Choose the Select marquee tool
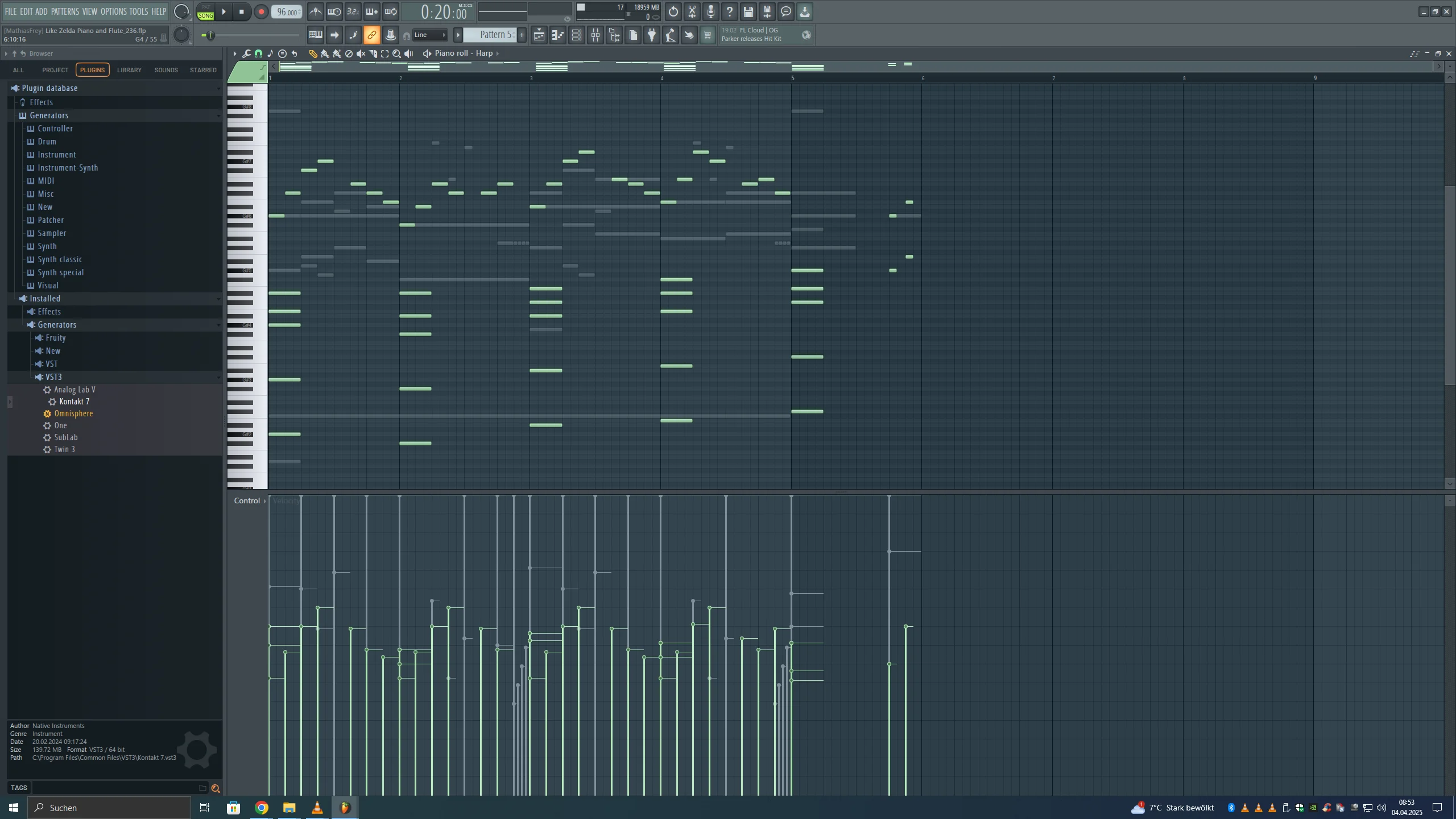1456x819 pixels. click(385, 53)
